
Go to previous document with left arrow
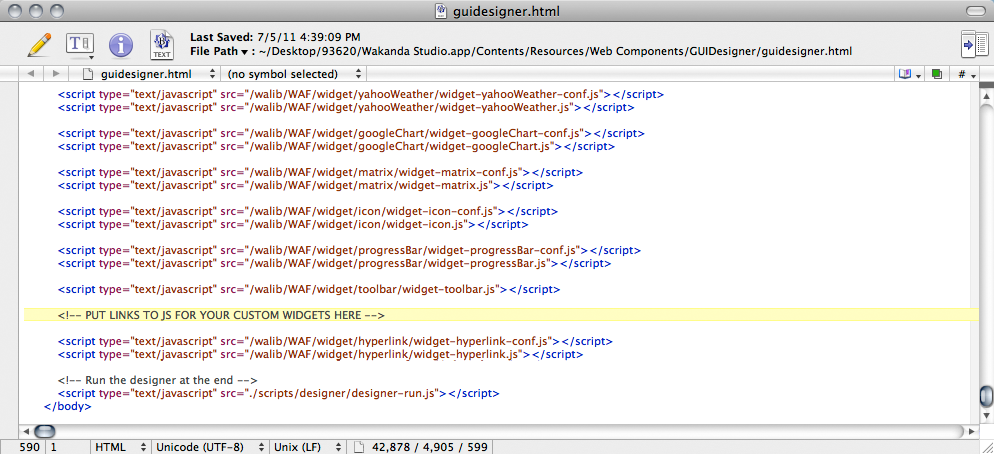point(31,74)
